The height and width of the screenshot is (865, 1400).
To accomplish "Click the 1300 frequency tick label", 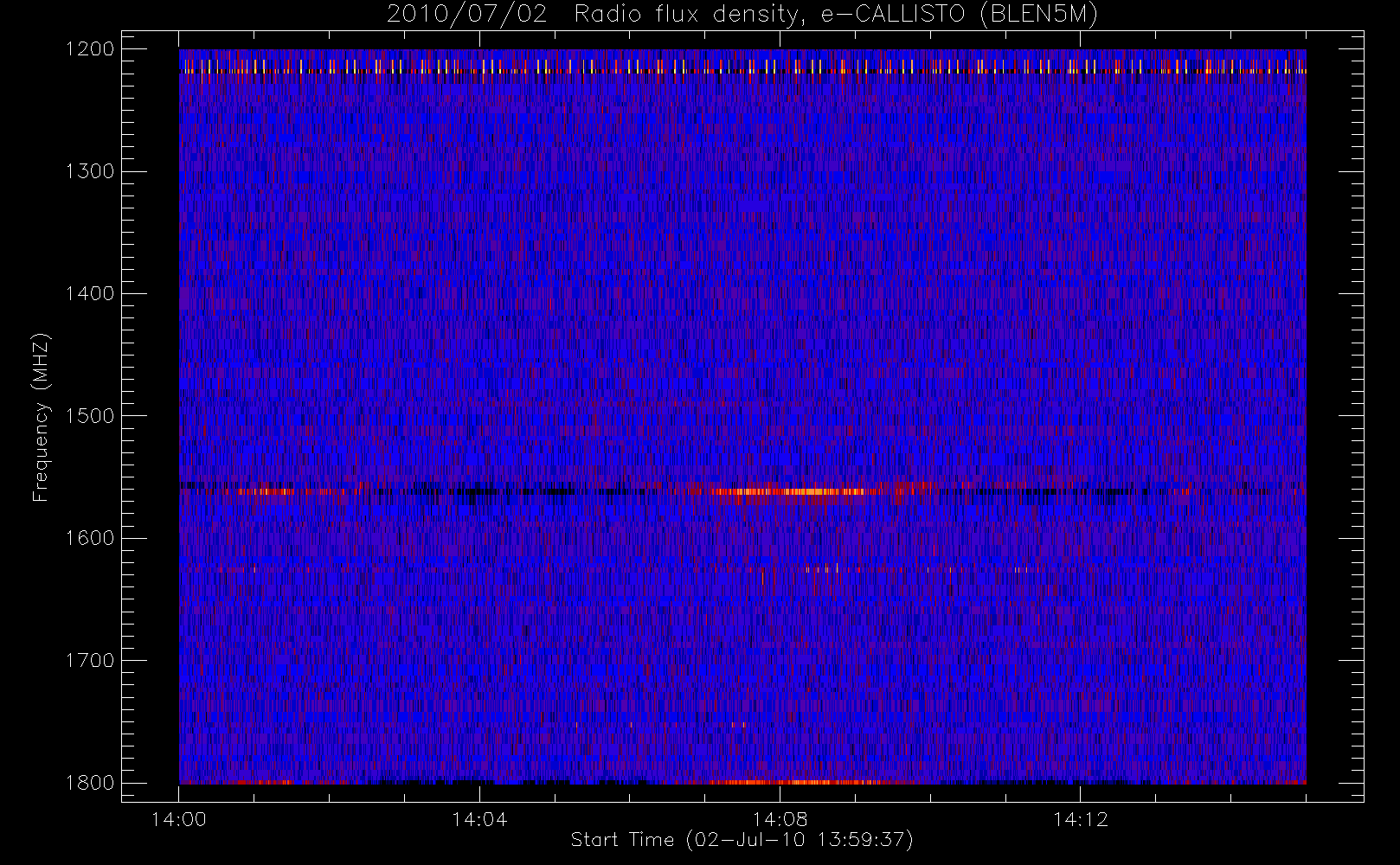I will click(x=90, y=171).
